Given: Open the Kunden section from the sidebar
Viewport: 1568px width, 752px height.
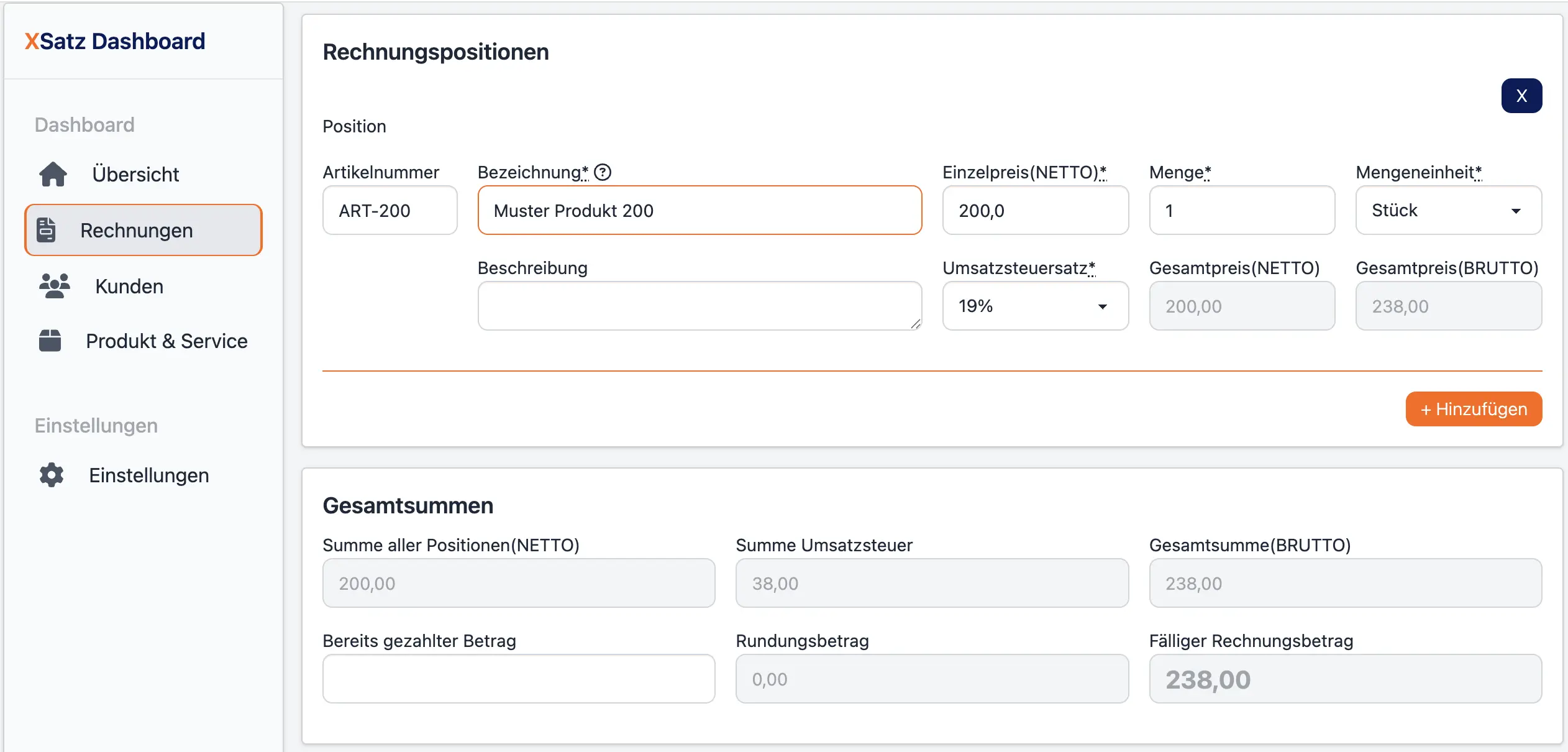Looking at the screenshot, I should [129, 286].
